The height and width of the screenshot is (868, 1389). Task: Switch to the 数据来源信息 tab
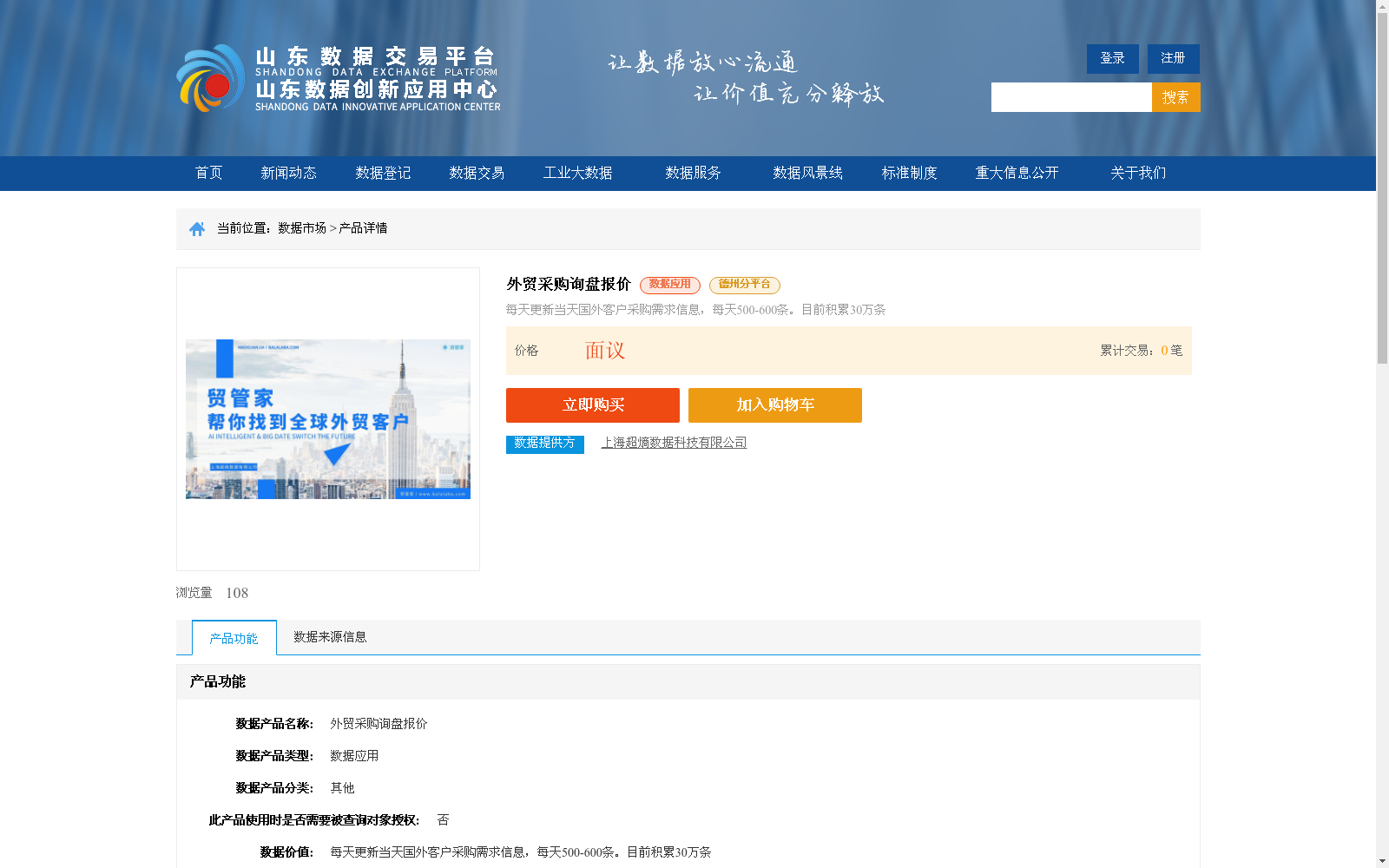pos(330,637)
